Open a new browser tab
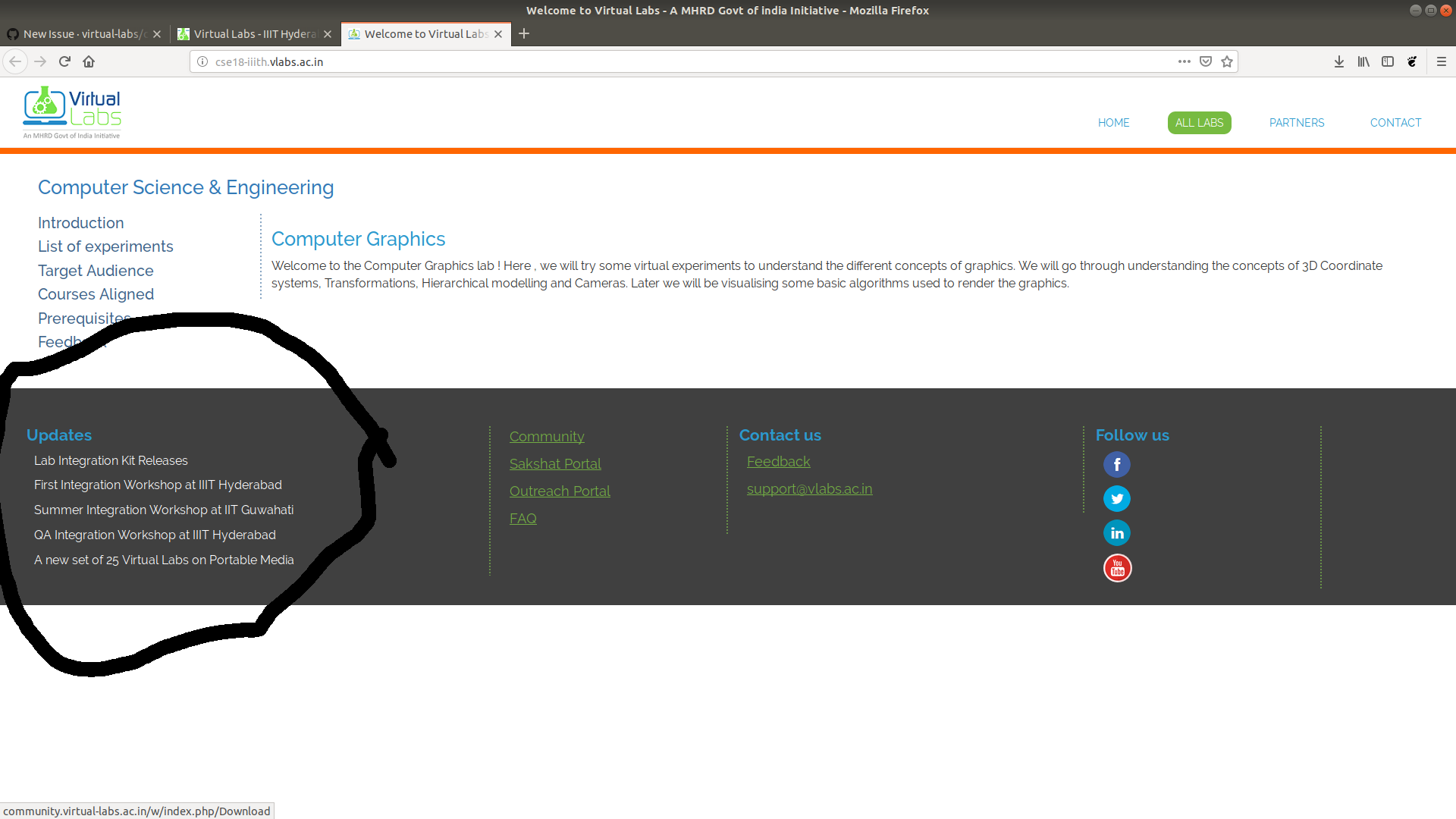The height and width of the screenshot is (819, 1456). click(x=524, y=33)
